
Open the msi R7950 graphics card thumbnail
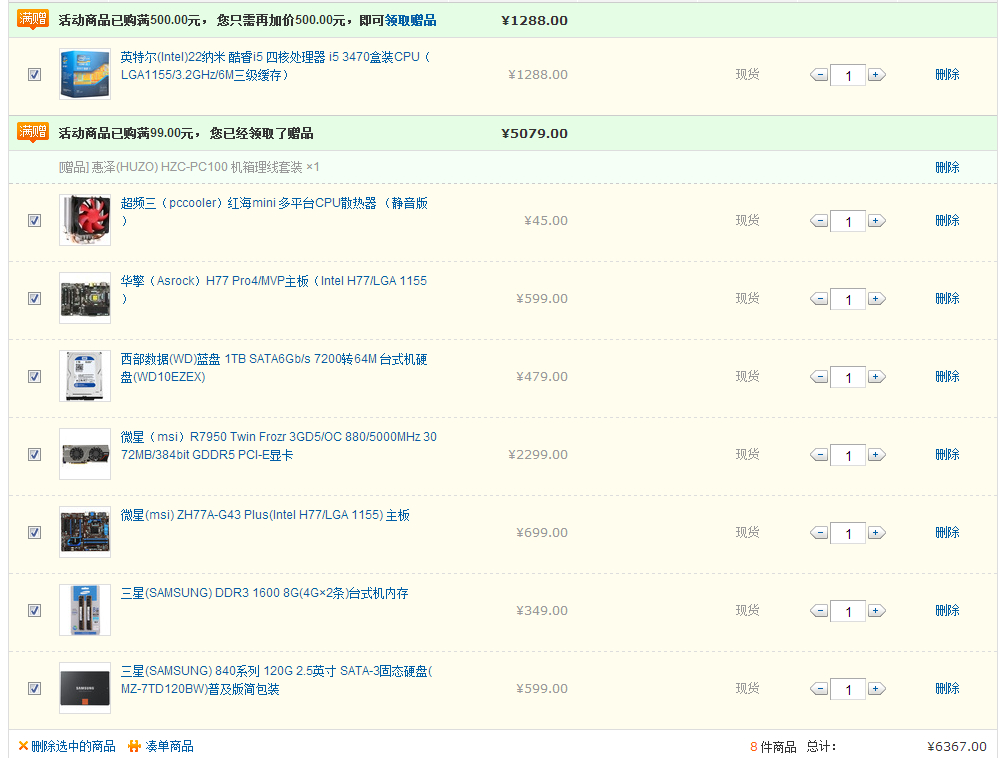pyautogui.click(x=85, y=454)
